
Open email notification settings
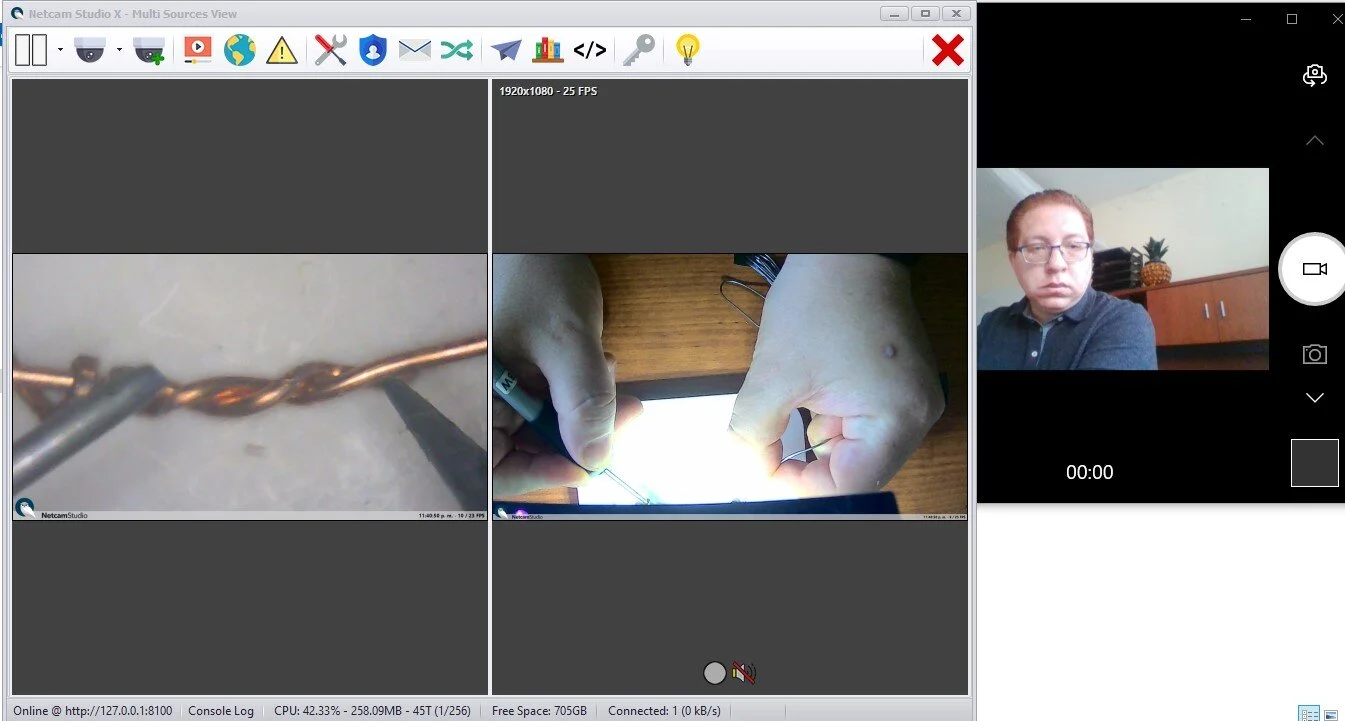[414, 49]
